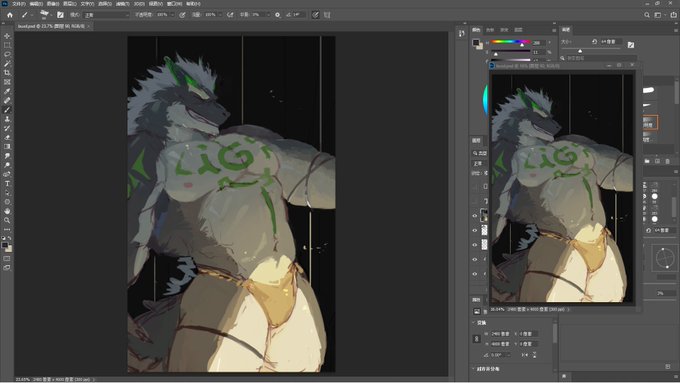This screenshot has height=383, width=680.
Task: Toggle the brush settings panel button
Action: (60, 15)
